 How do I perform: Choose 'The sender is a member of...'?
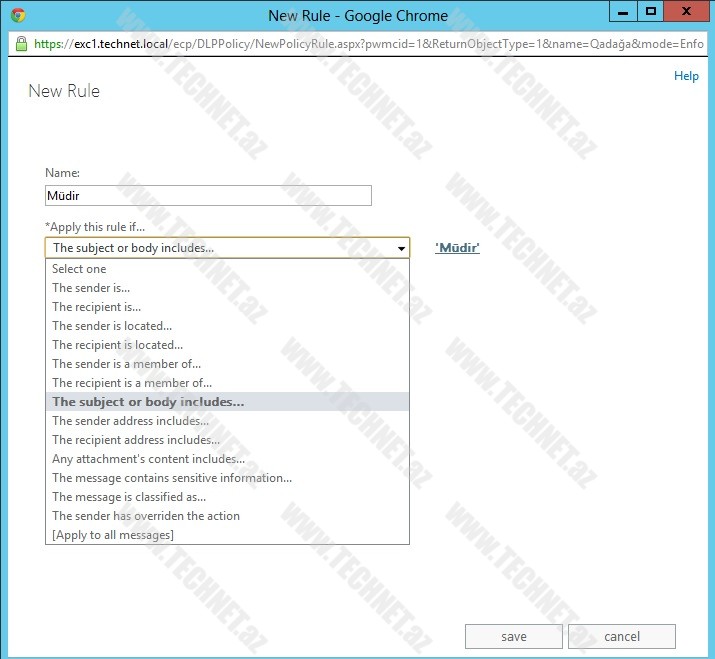[126, 364]
